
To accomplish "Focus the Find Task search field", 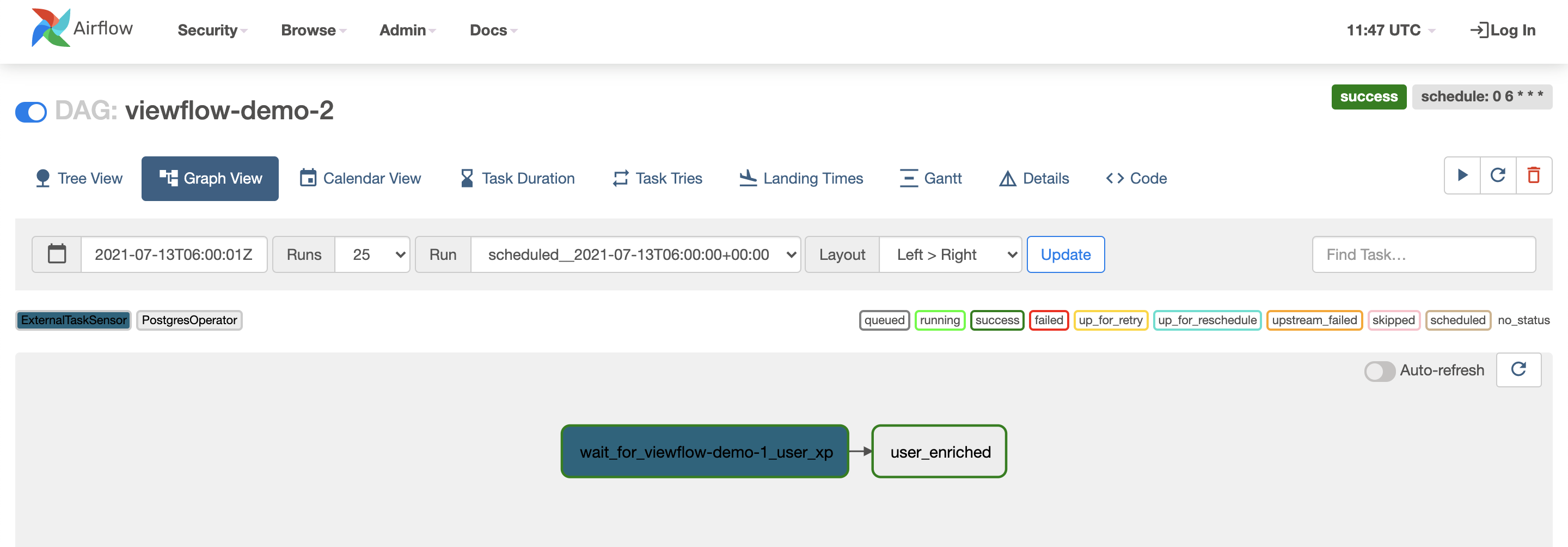I will pos(1423,254).
